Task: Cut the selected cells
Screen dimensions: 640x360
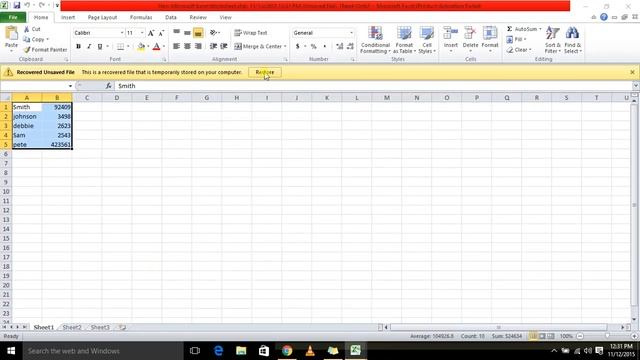Action: click(32, 29)
